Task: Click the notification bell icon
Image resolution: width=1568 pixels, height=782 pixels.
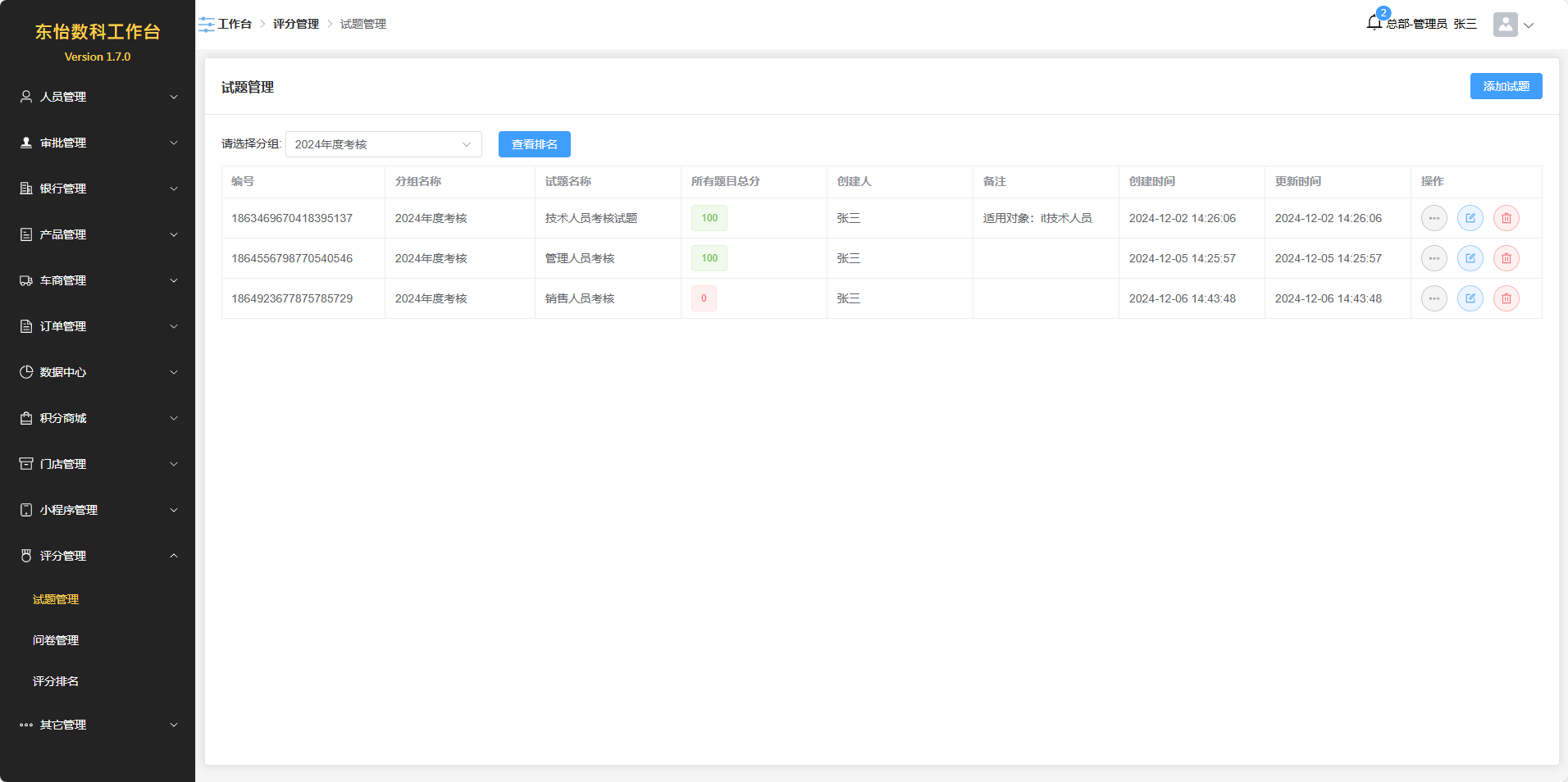Action: pos(1374,23)
